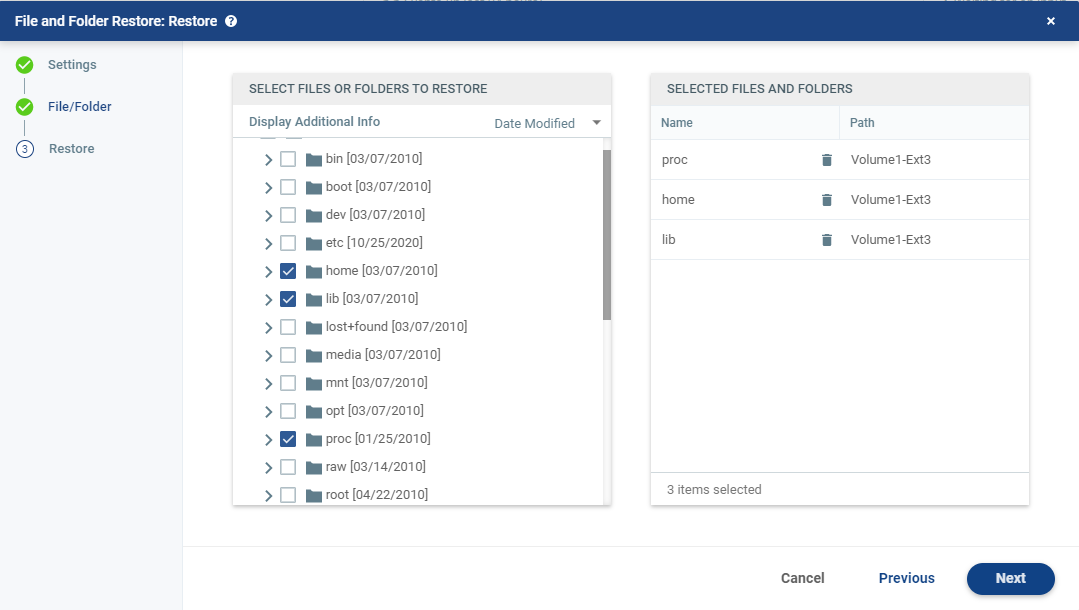This screenshot has width=1079, height=610.
Task: Check the root folder checkbox
Action: 288,495
